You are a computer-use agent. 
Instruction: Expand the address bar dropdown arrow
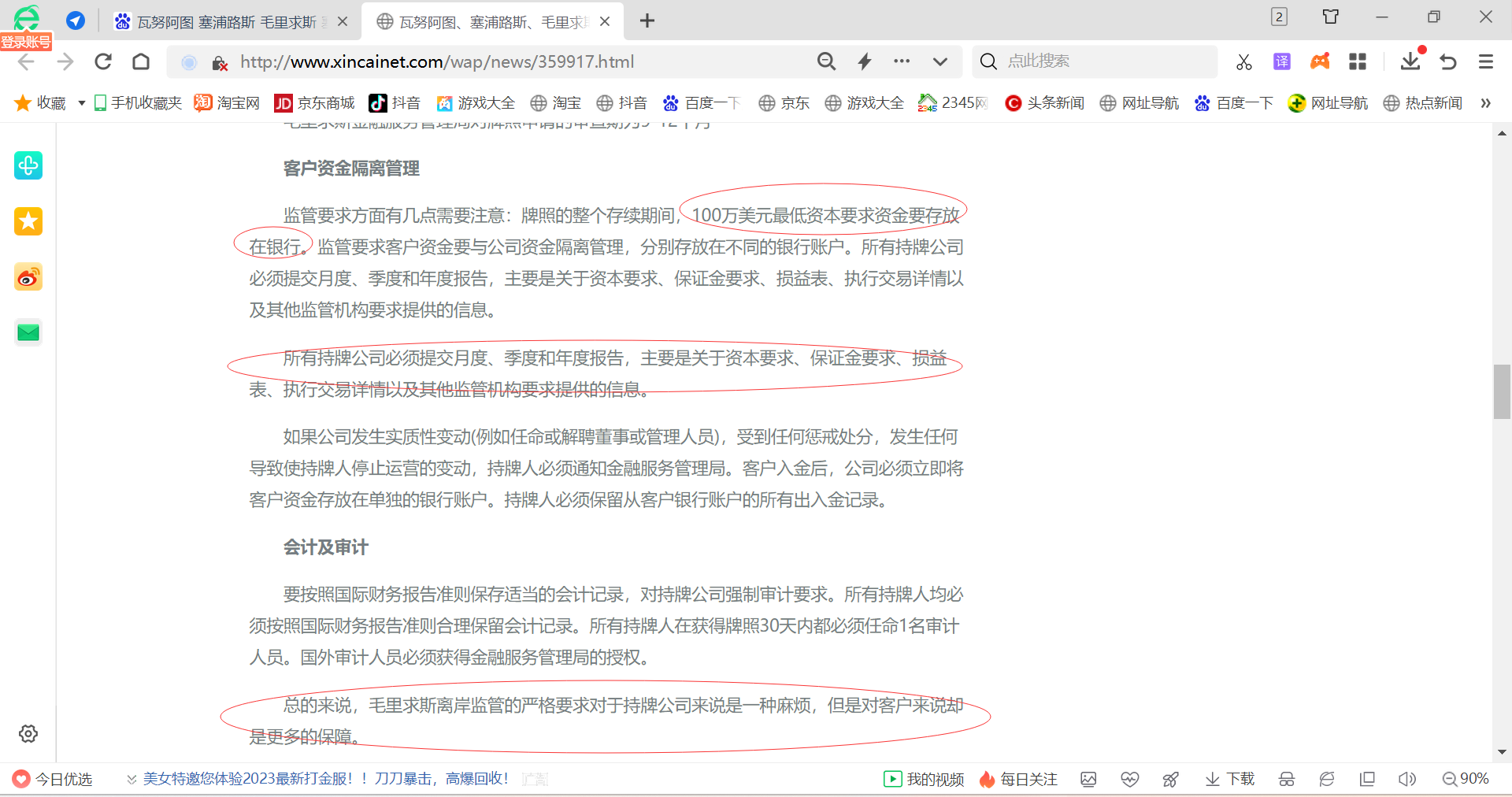coord(939,61)
